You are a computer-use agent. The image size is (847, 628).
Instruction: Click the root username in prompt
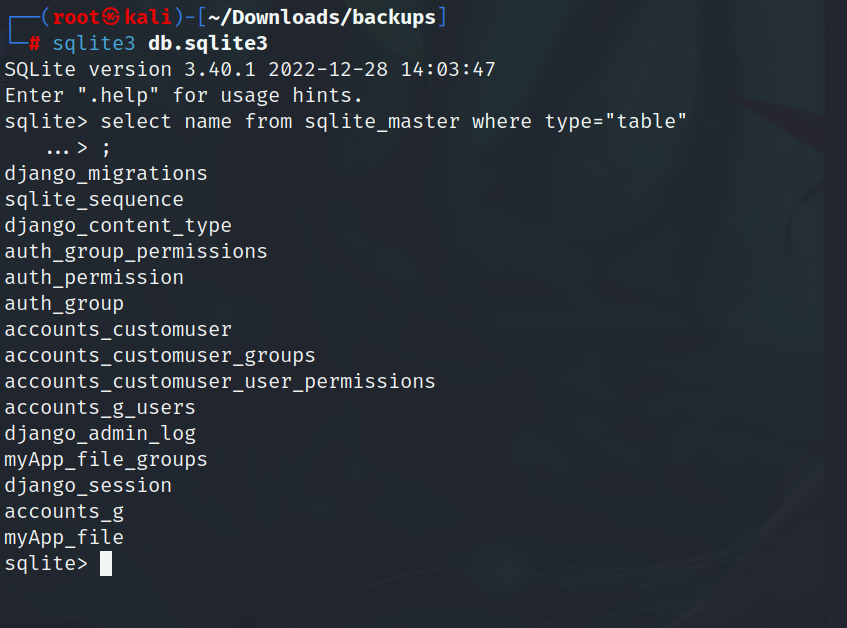click(x=76, y=18)
